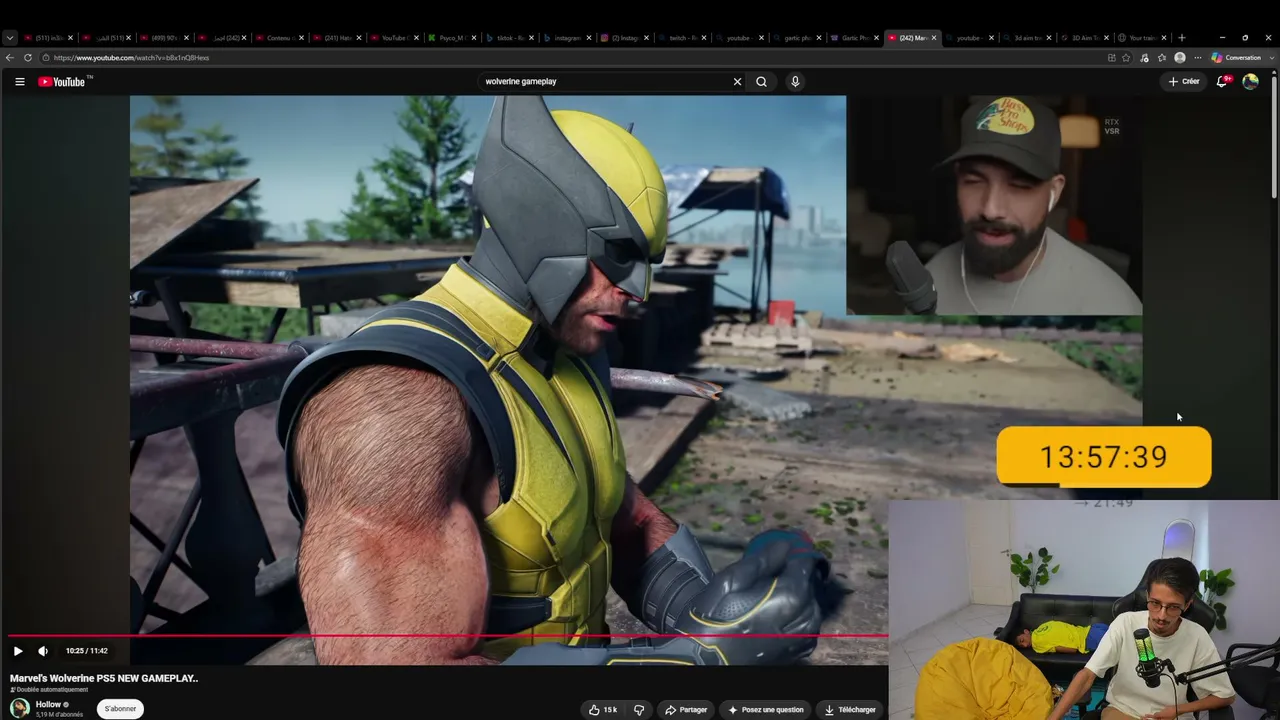Reload the page with the refresh icon

coord(28,58)
